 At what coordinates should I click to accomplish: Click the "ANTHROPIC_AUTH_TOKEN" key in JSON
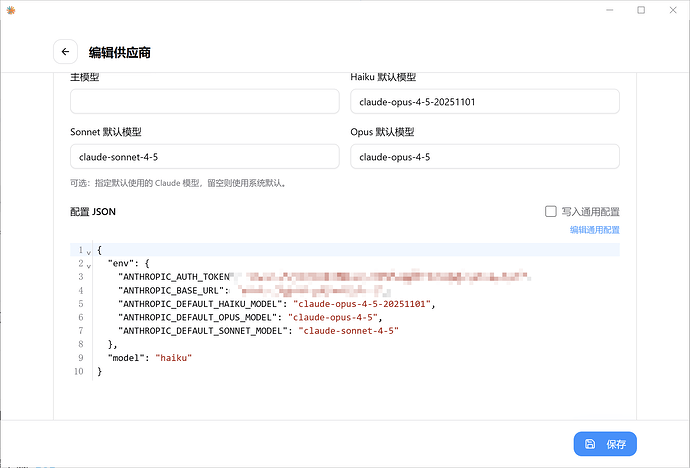176,277
